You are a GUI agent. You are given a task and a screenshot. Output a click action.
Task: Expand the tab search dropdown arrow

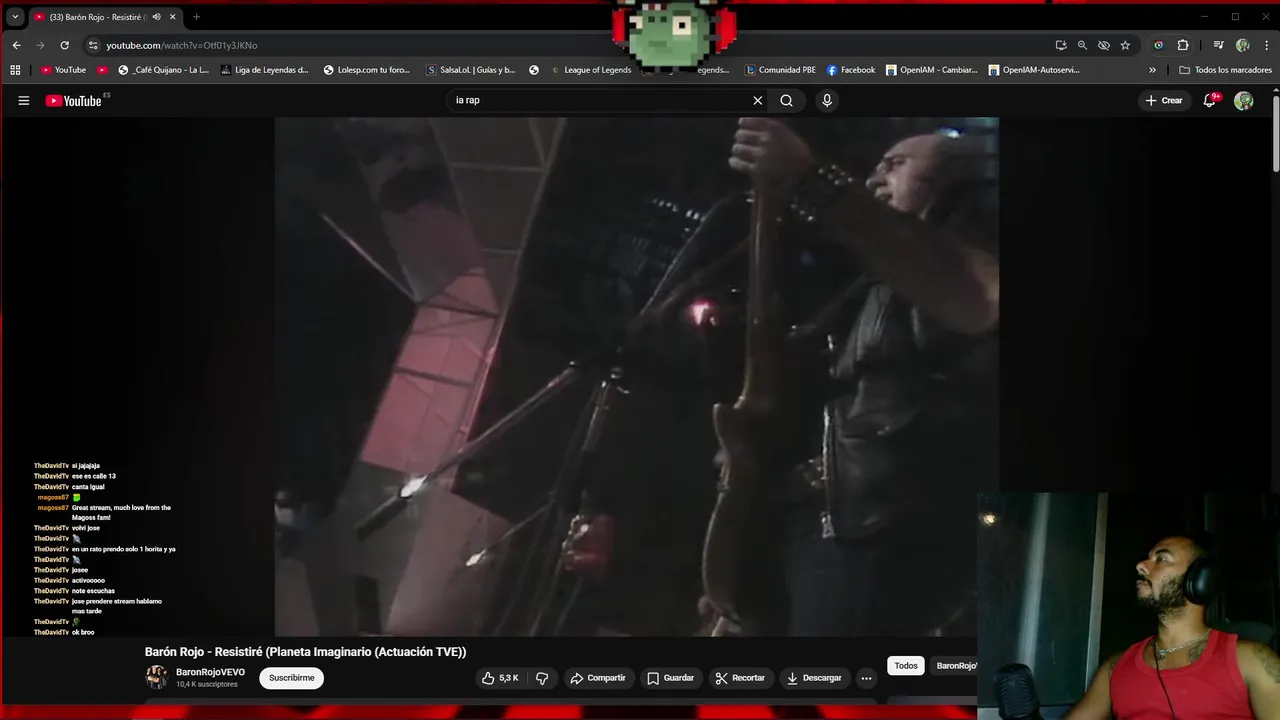pos(15,17)
